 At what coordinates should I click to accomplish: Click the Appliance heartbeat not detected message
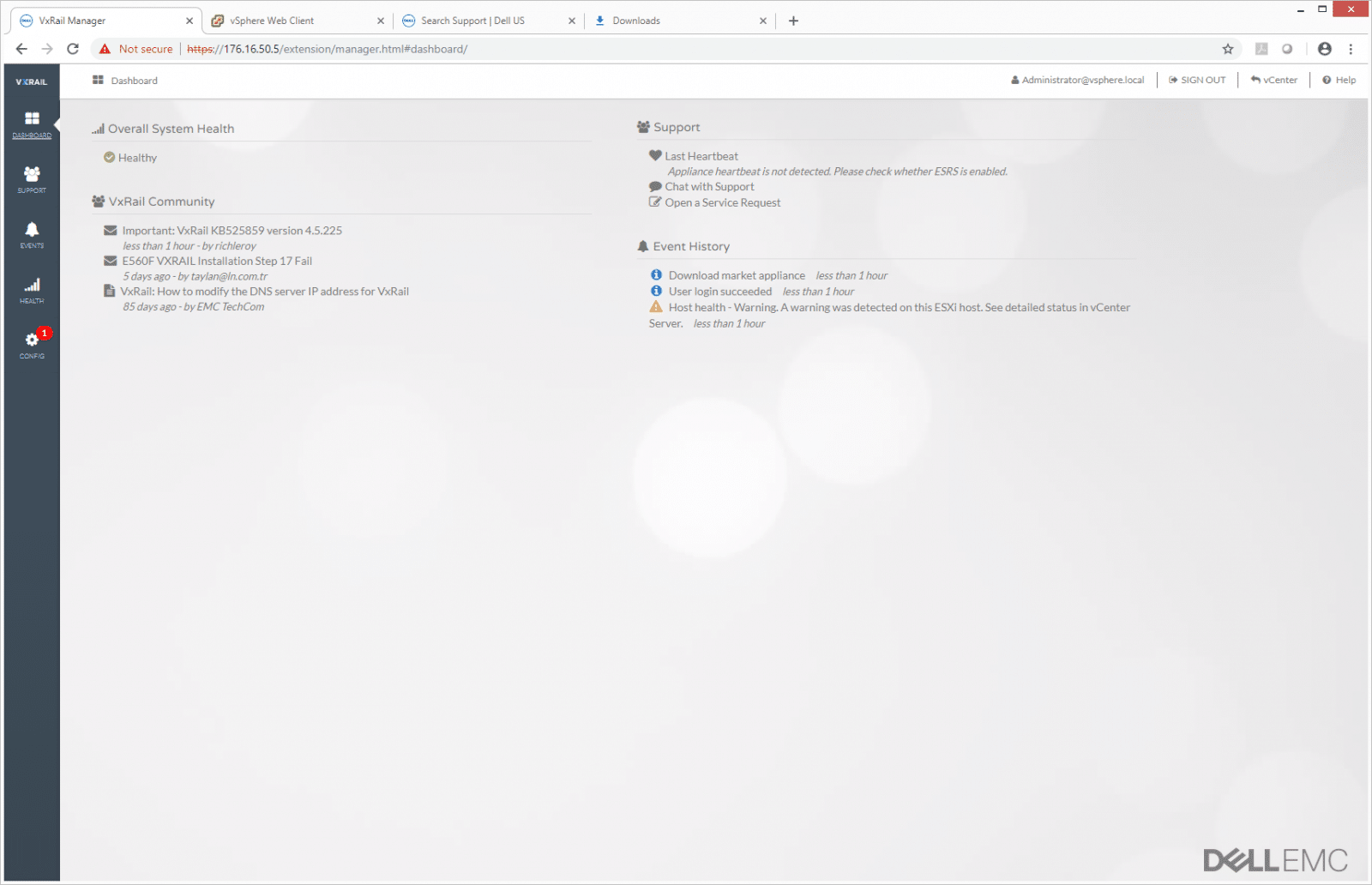coord(838,172)
